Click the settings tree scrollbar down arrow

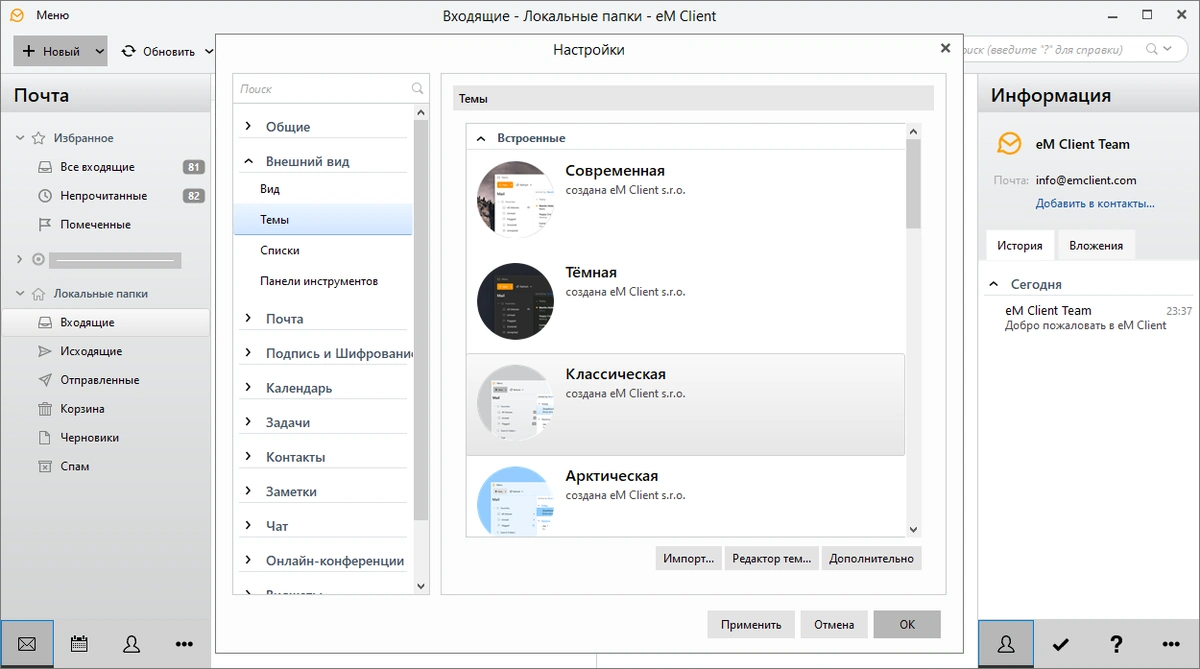click(421, 586)
